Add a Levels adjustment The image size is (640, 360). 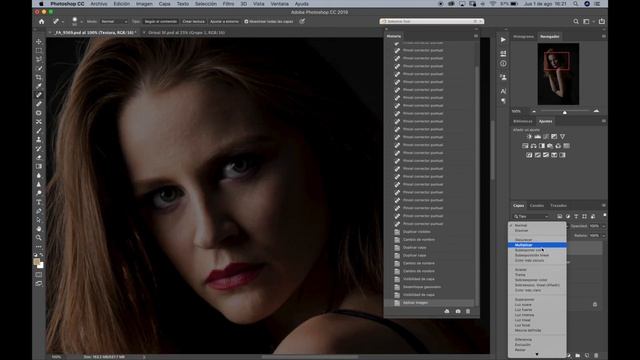[538, 137]
